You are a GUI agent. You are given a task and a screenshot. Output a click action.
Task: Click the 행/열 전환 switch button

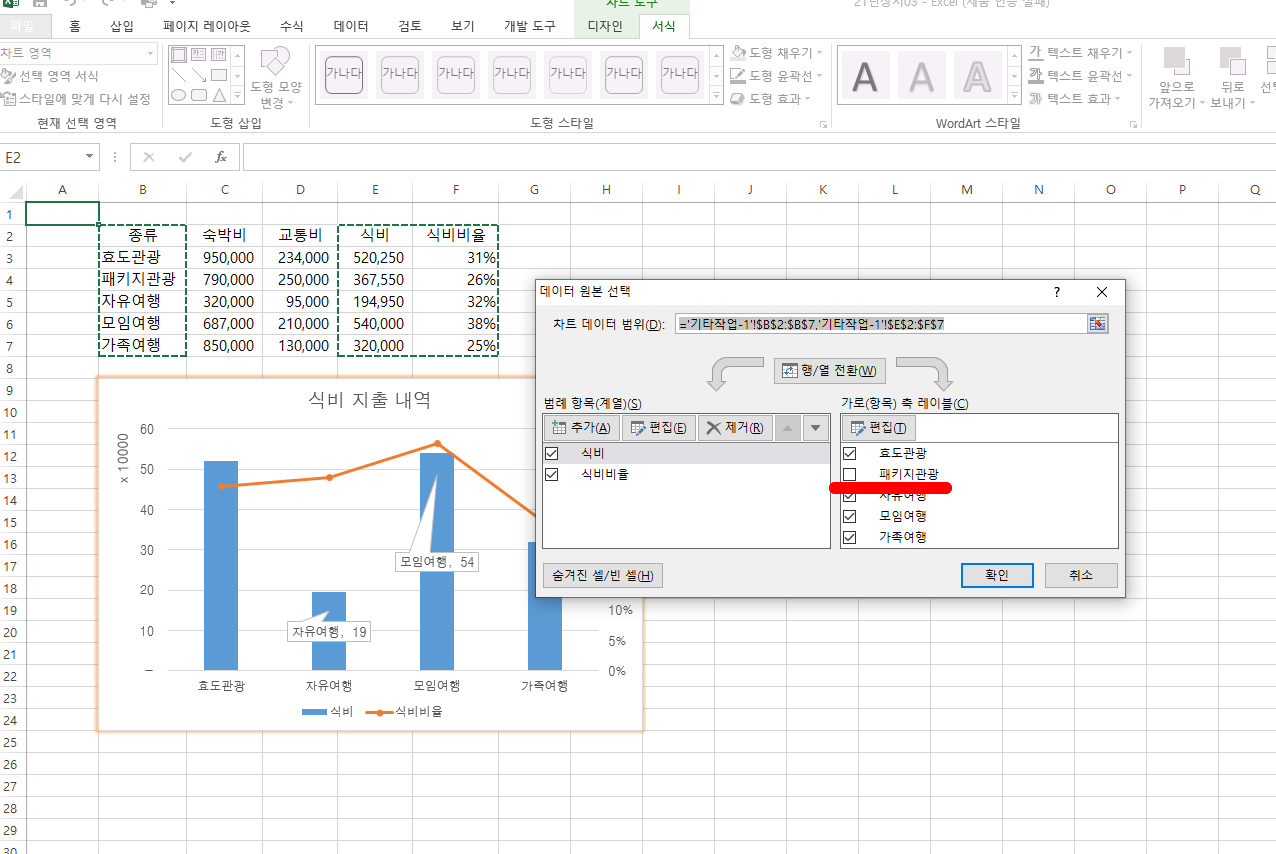829,371
